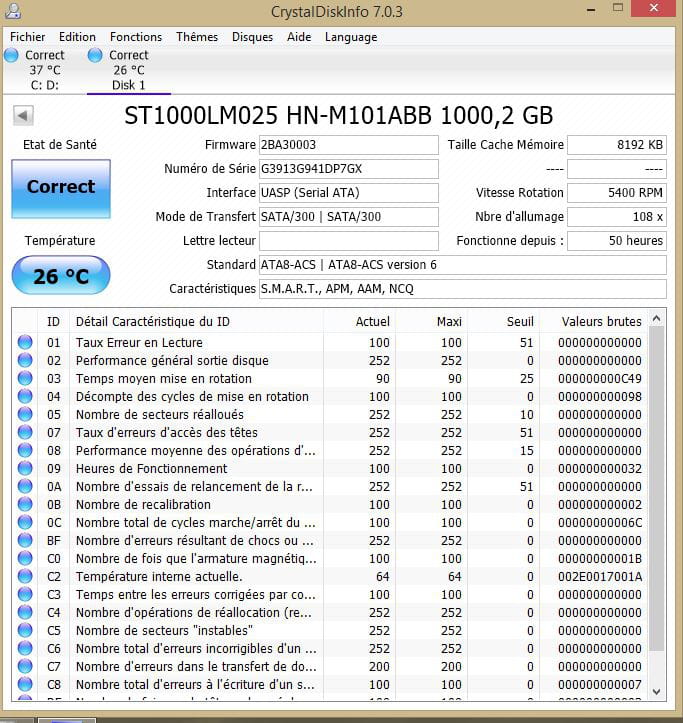Click raw value 000000000C49
The image size is (683, 723).
coord(600,379)
